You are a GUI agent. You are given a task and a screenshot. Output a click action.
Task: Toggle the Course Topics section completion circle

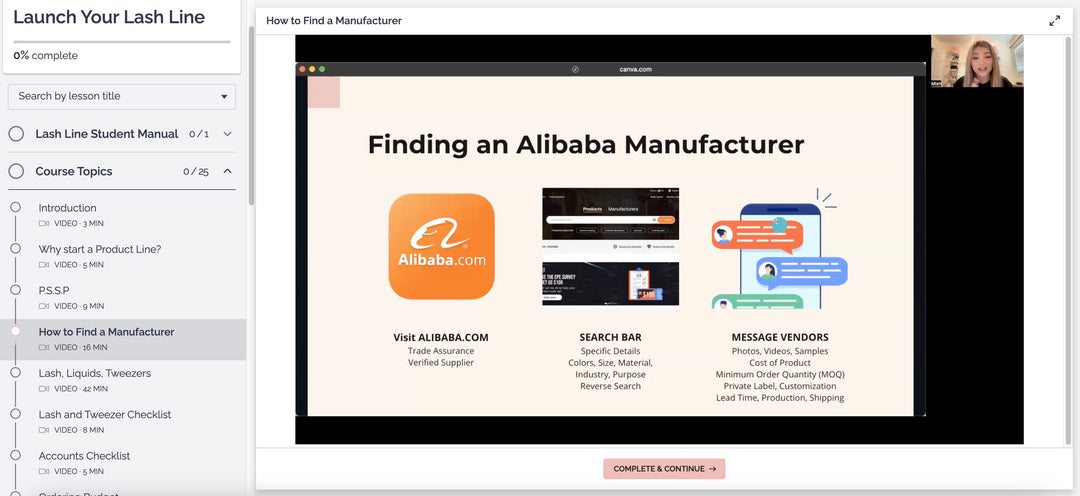click(16, 171)
